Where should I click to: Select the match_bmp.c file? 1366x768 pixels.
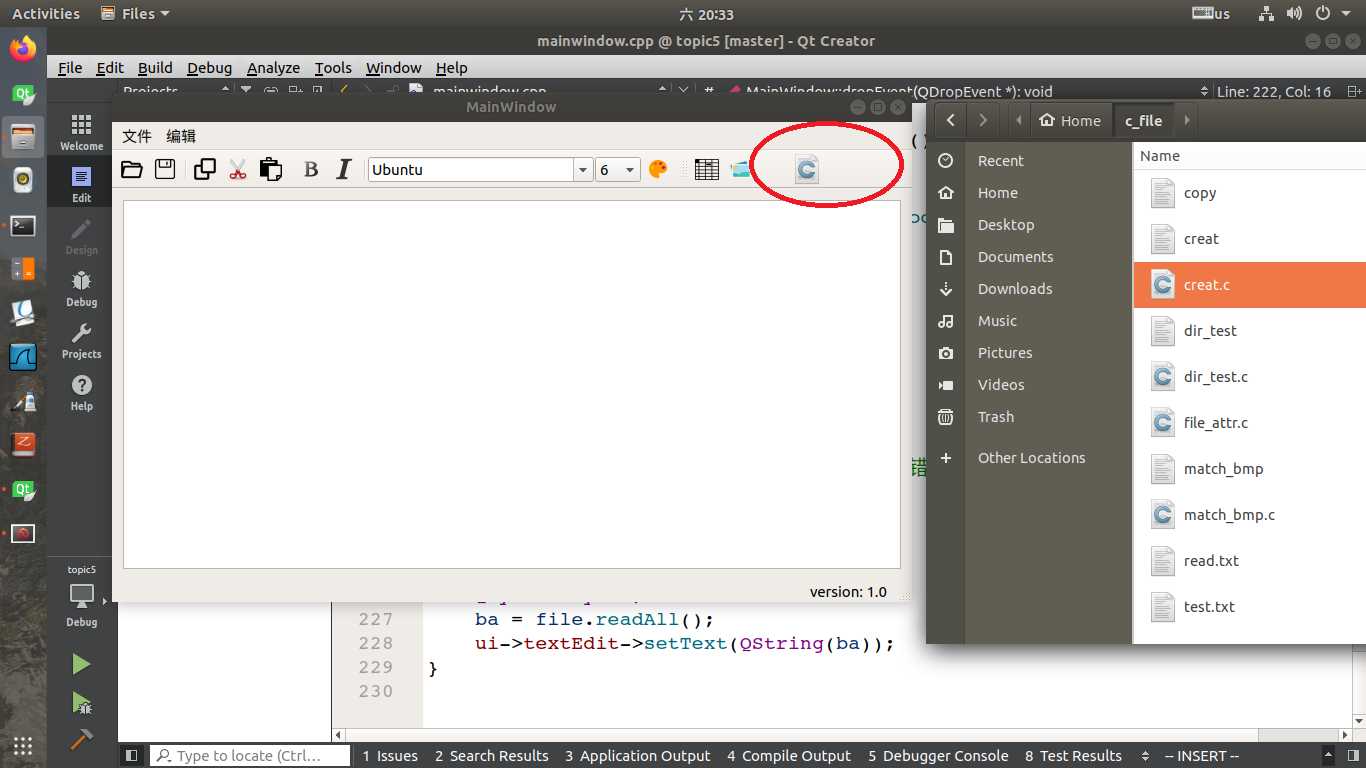coord(1250,515)
